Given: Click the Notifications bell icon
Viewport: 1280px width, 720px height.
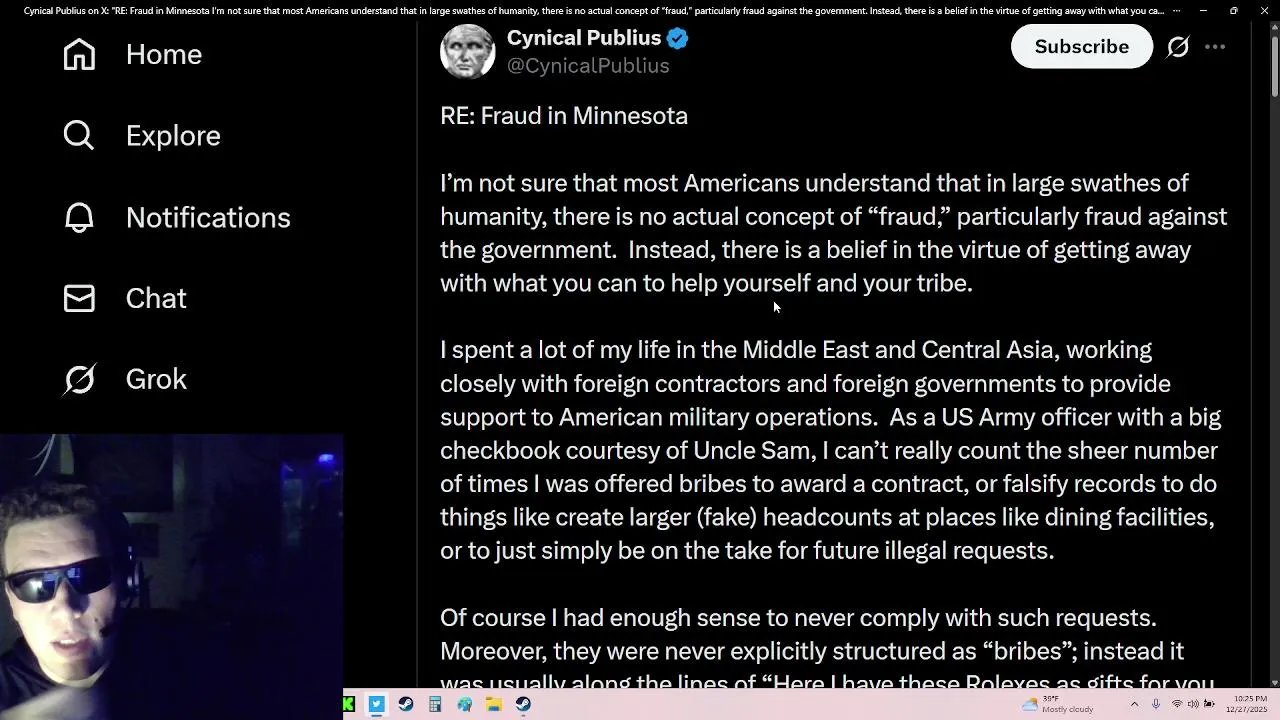Looking at the screenshot, I should click(x=79, y=217).
